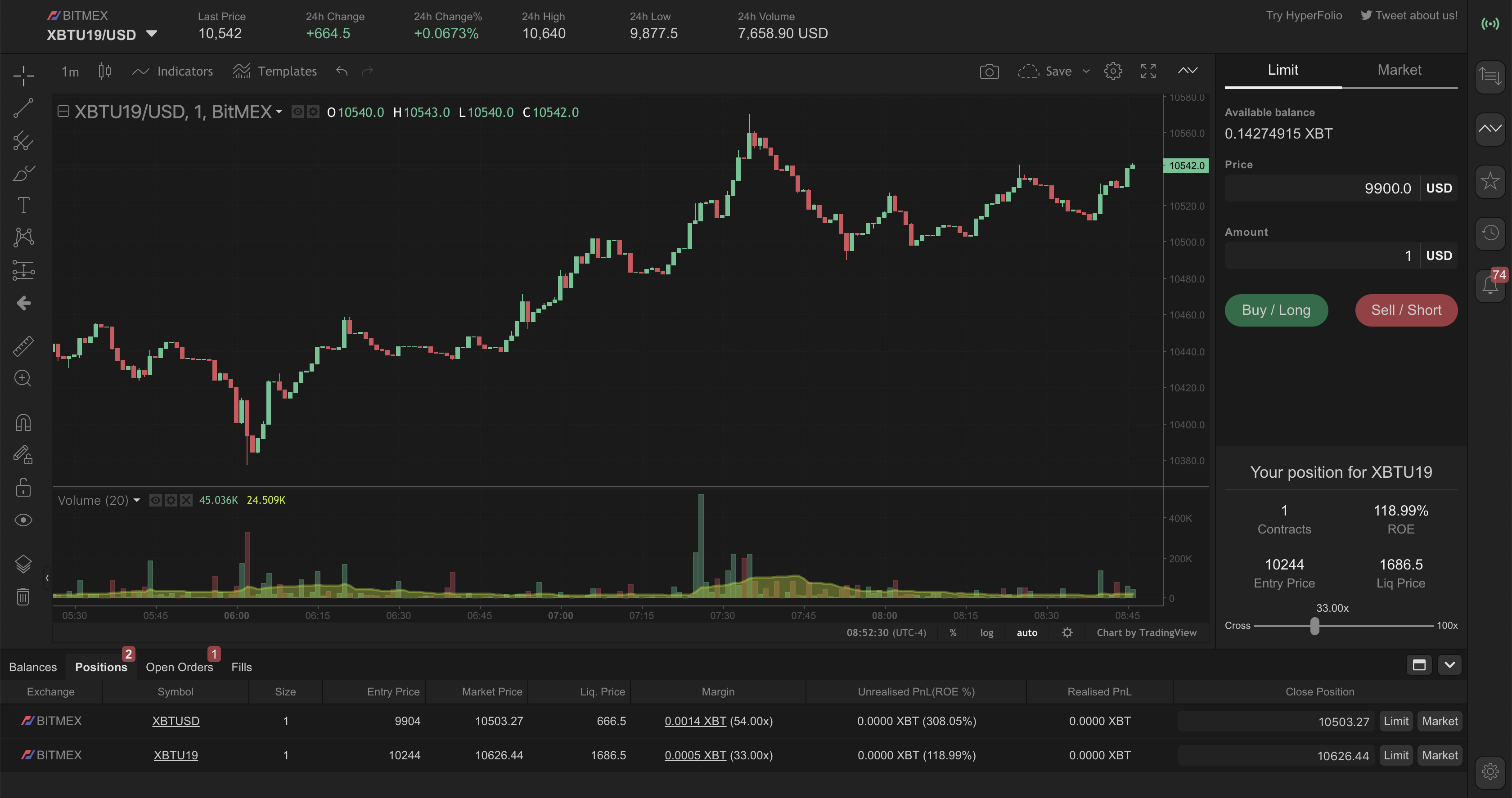The image size is (1512, 798).
Task: Take a chart snapshot with the camera icon
Action: [989, 72]
